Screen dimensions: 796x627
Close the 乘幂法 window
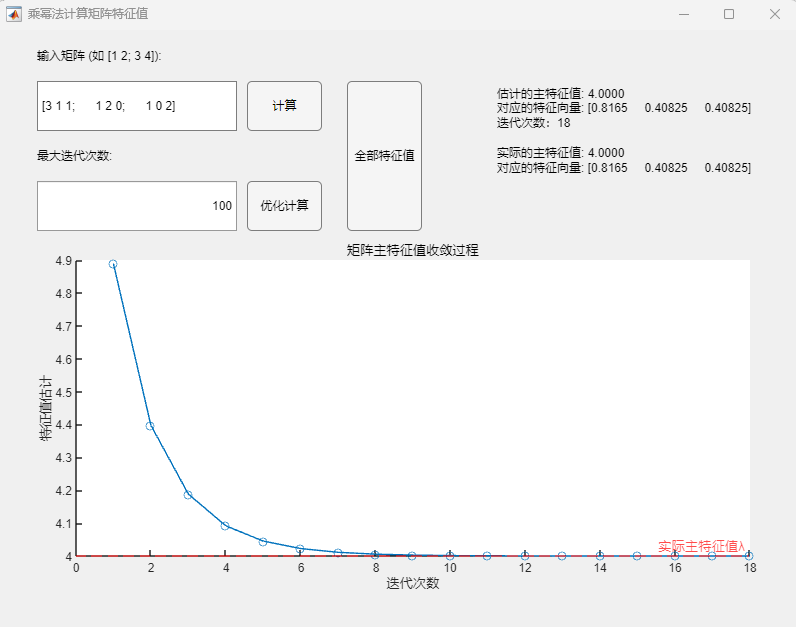point(774,14)
